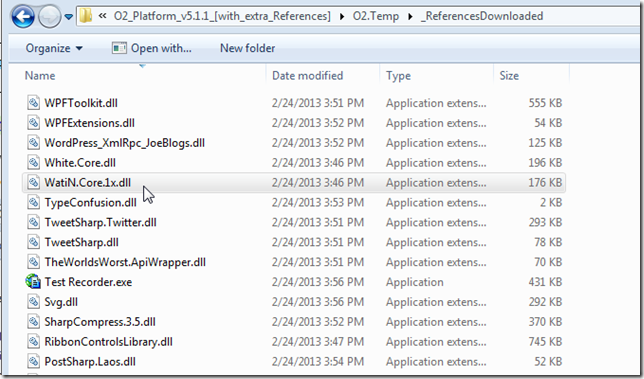Select O2.Temp breadcrumb segment
Image resolution: width=644 pixels, height=379 pixels.
coord(376,16)
